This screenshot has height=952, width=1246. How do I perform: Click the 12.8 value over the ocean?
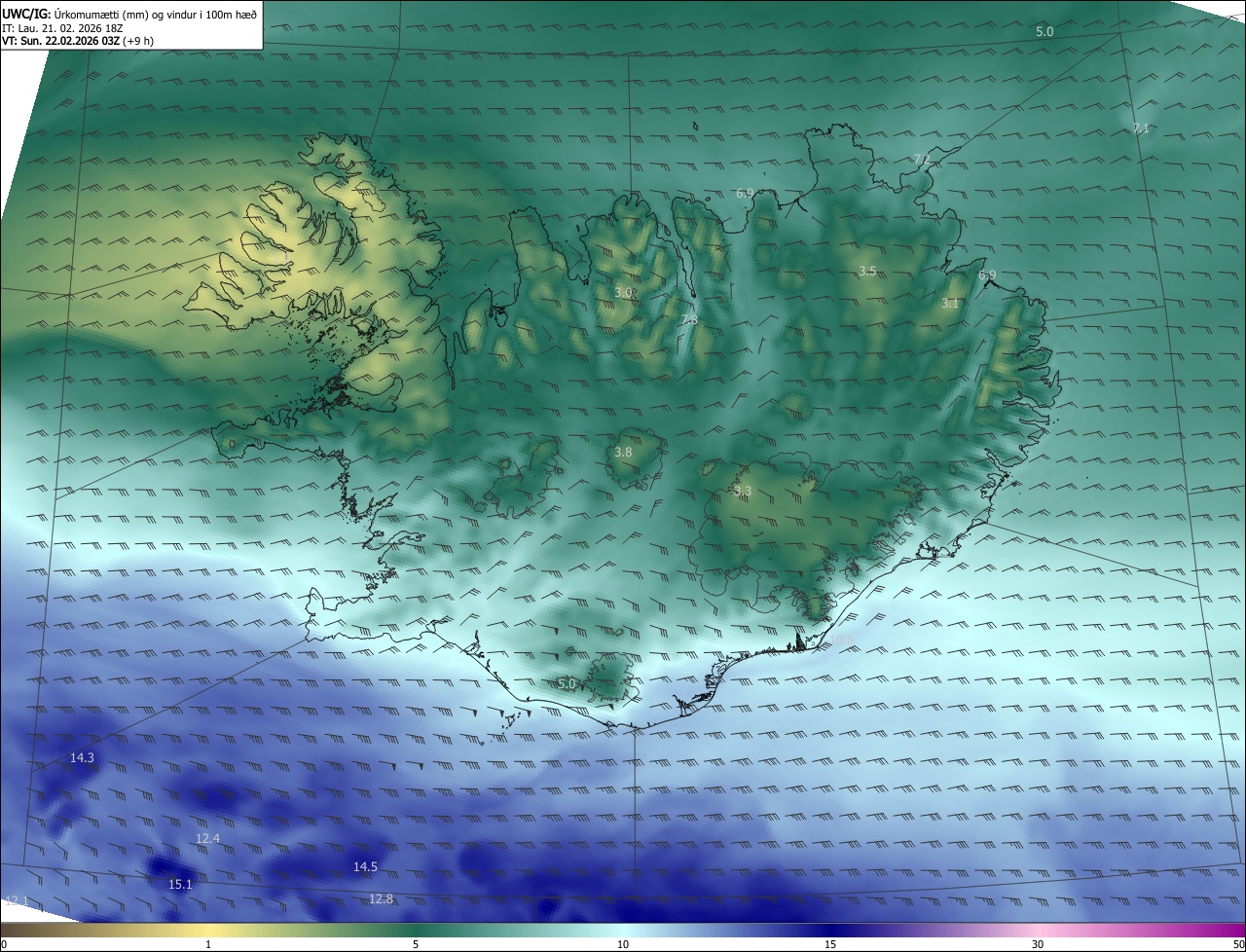point(382,898)
